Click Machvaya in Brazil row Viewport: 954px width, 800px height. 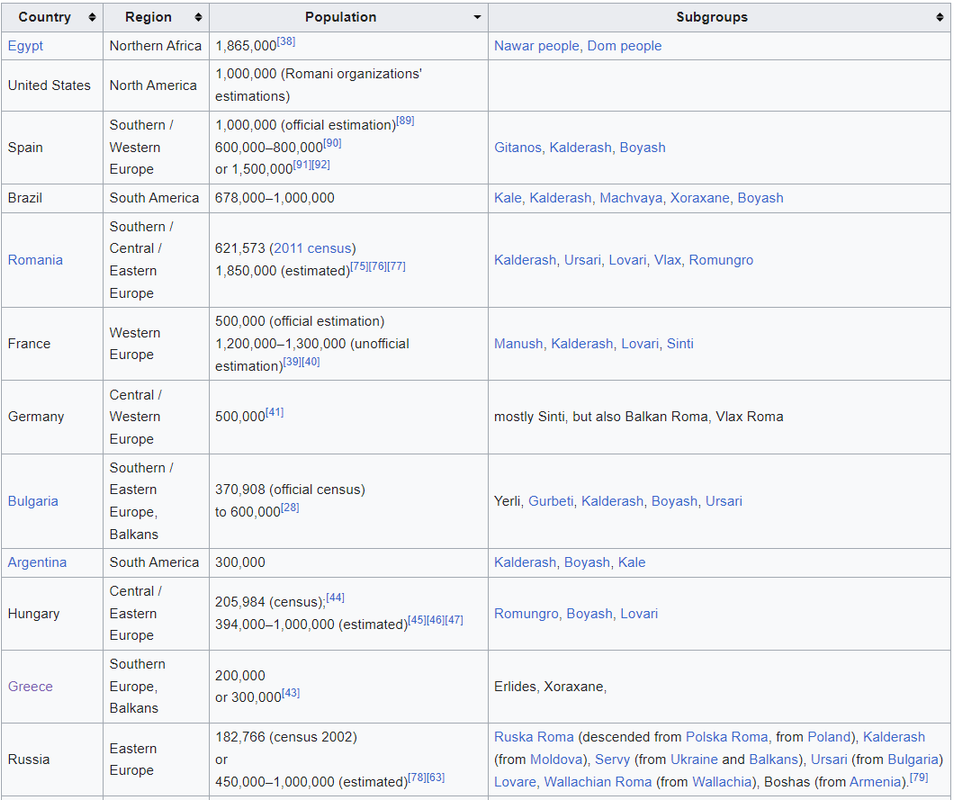tap(631, 198)
